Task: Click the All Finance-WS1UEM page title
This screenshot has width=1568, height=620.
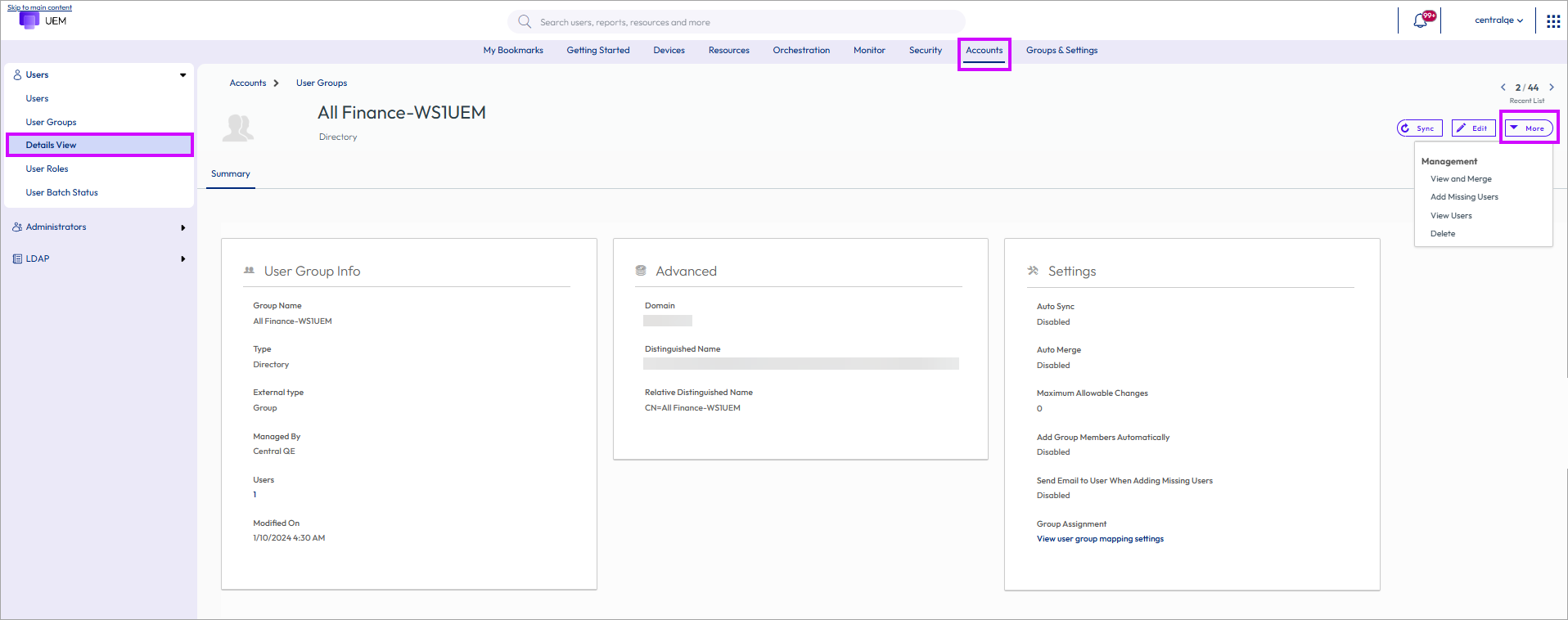Action: pos(402,113)
